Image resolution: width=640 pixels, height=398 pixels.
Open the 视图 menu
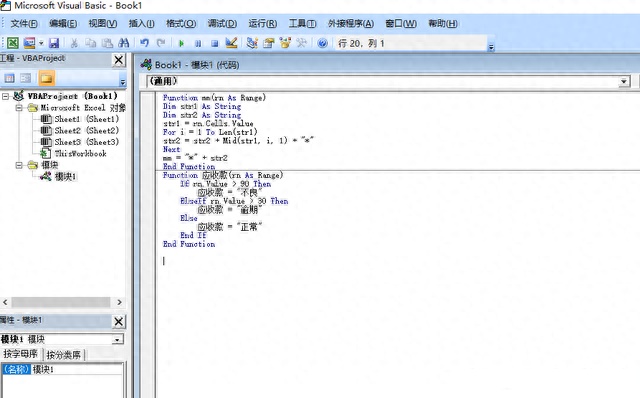point(103,24)
